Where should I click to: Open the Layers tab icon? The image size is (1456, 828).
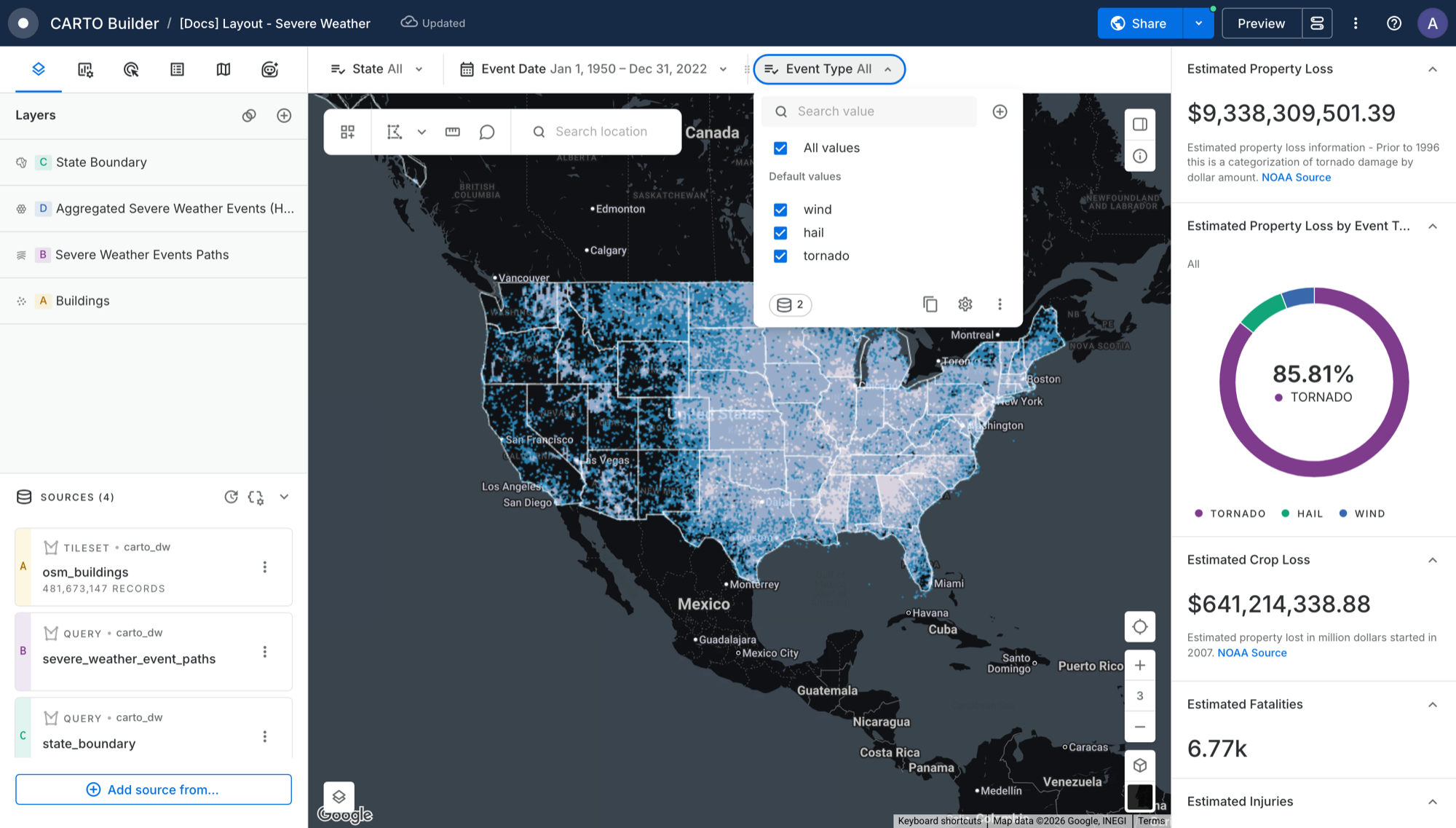(39, 69)
